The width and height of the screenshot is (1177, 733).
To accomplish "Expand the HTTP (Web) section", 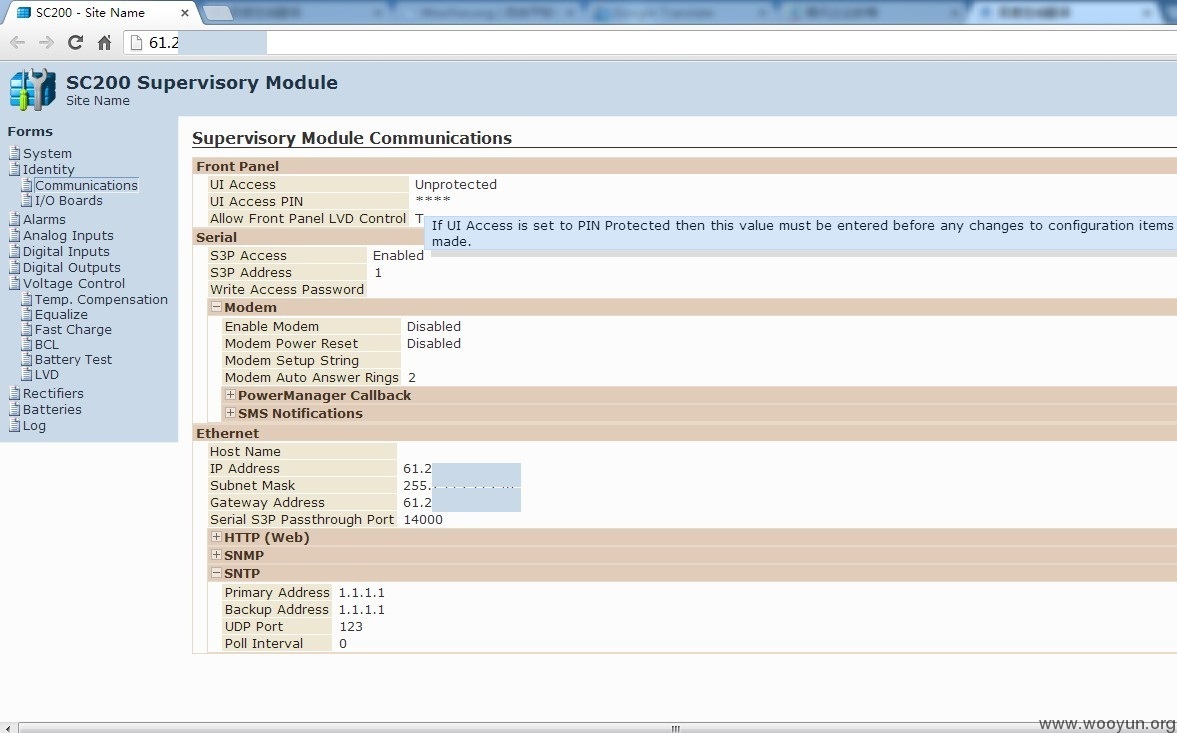I will point(216,536).
